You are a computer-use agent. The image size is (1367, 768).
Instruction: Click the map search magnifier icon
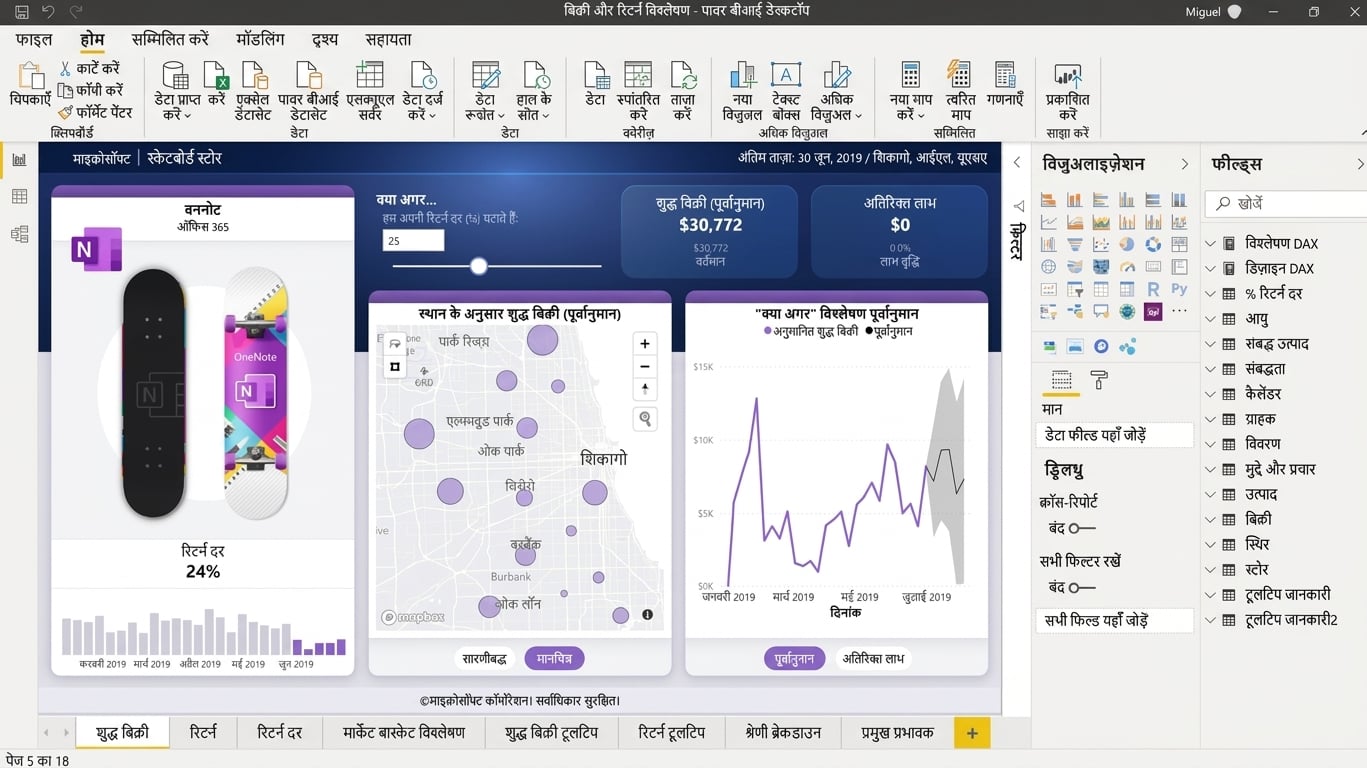point(645,419)
